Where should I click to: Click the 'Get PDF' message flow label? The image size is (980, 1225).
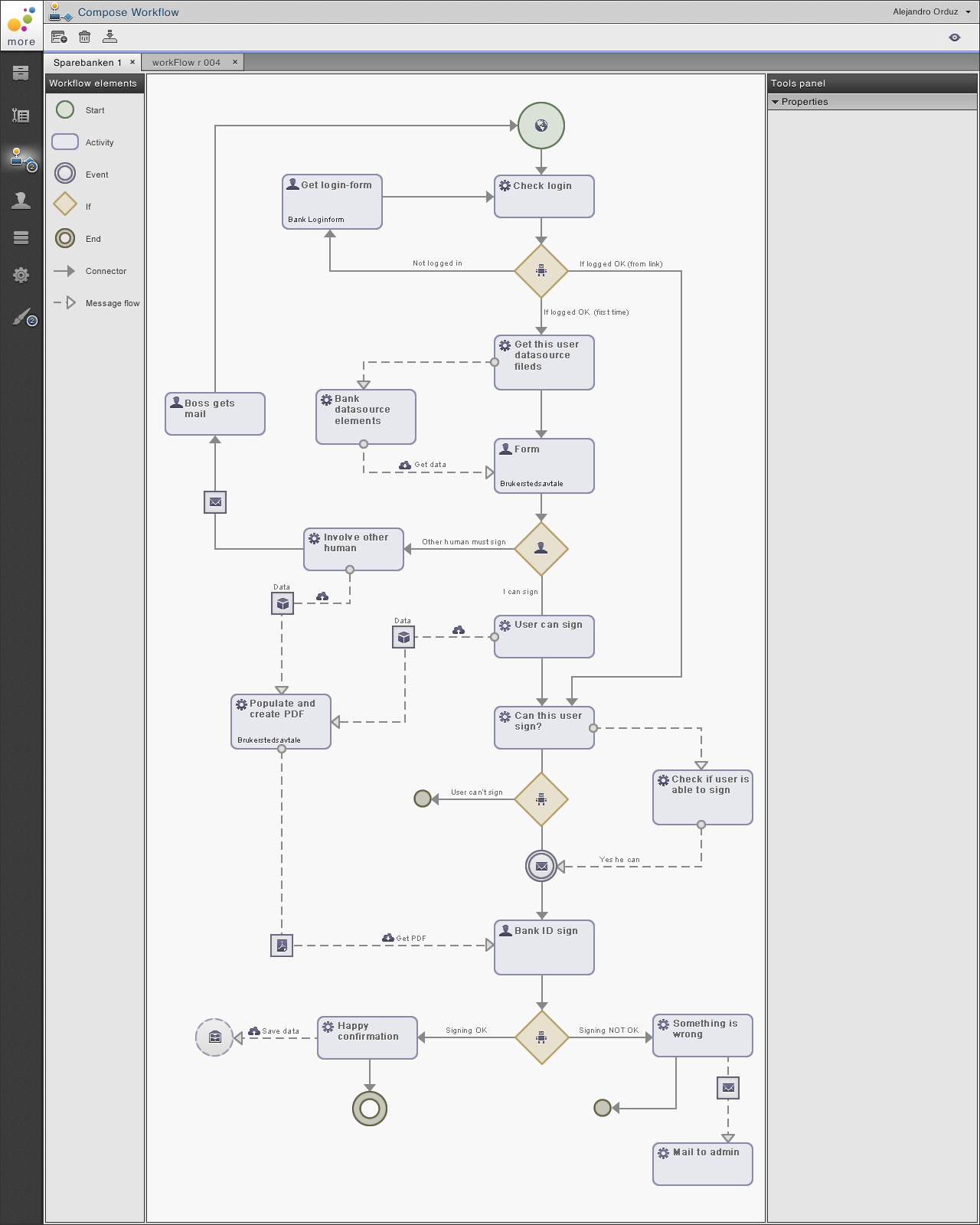tap(410, 938)
